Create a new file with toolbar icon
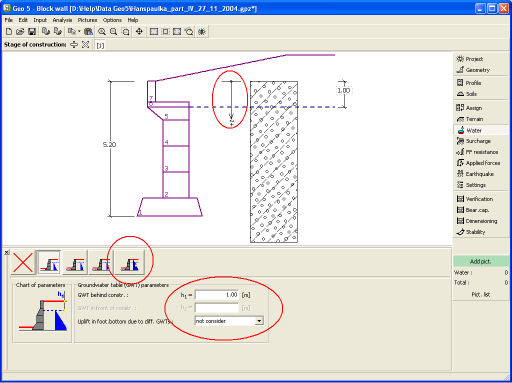This screenshot has height=383, width=512. click(x=9, y=32)
